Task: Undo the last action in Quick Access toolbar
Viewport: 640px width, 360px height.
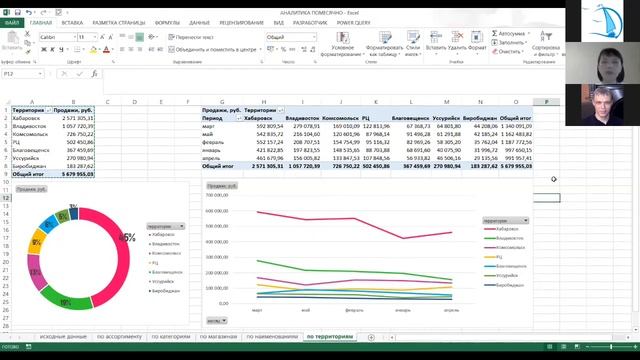Action: (29, 13)
